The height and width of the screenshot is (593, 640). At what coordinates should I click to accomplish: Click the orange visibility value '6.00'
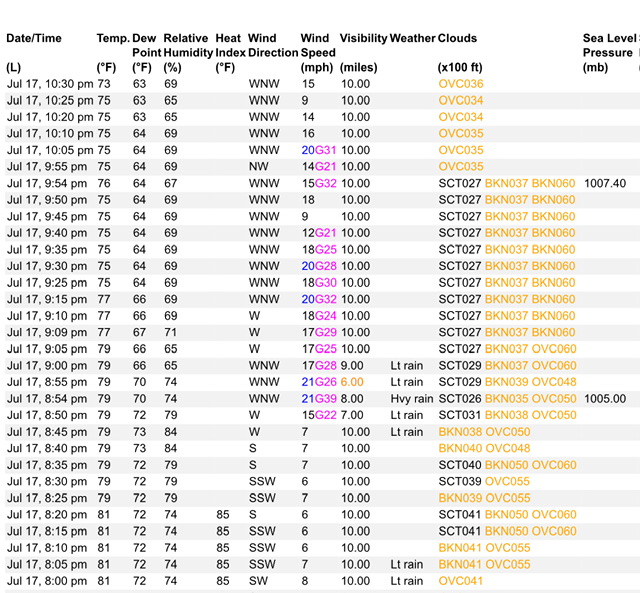(x=352, y=382)
